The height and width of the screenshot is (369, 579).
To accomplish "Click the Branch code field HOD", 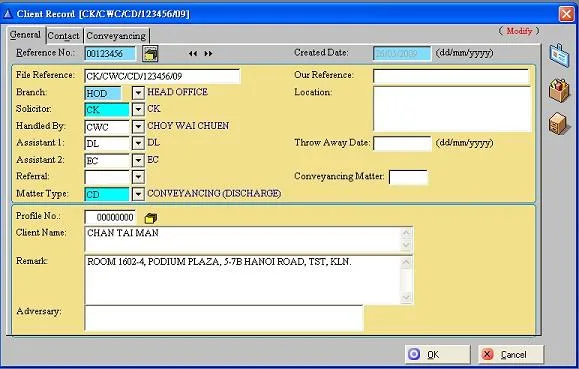I will (103, 93).
